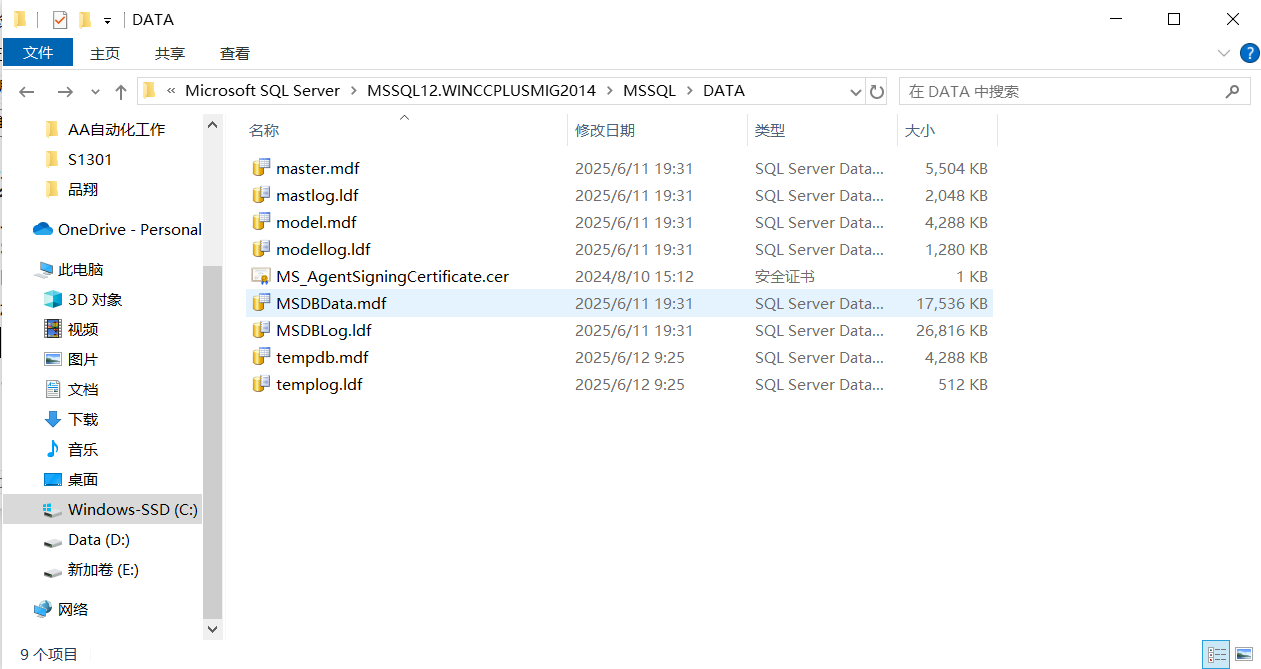
Task: Open recent locations dropdown next to the forward arrow
Action: point(95,91)
